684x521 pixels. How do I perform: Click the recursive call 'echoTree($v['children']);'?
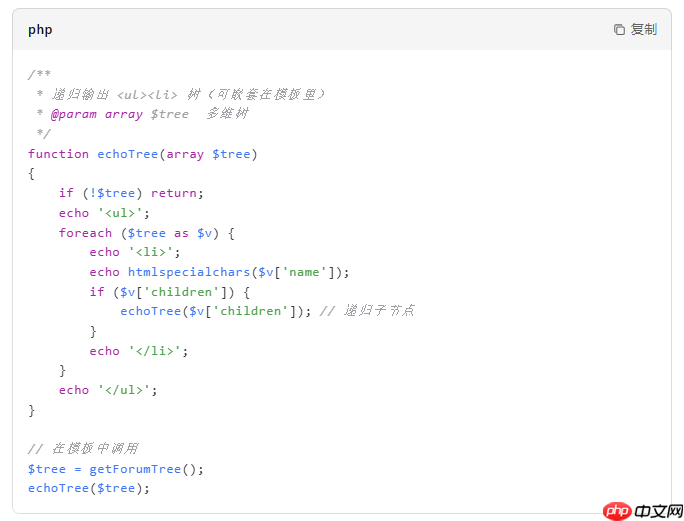coord(216,311)
